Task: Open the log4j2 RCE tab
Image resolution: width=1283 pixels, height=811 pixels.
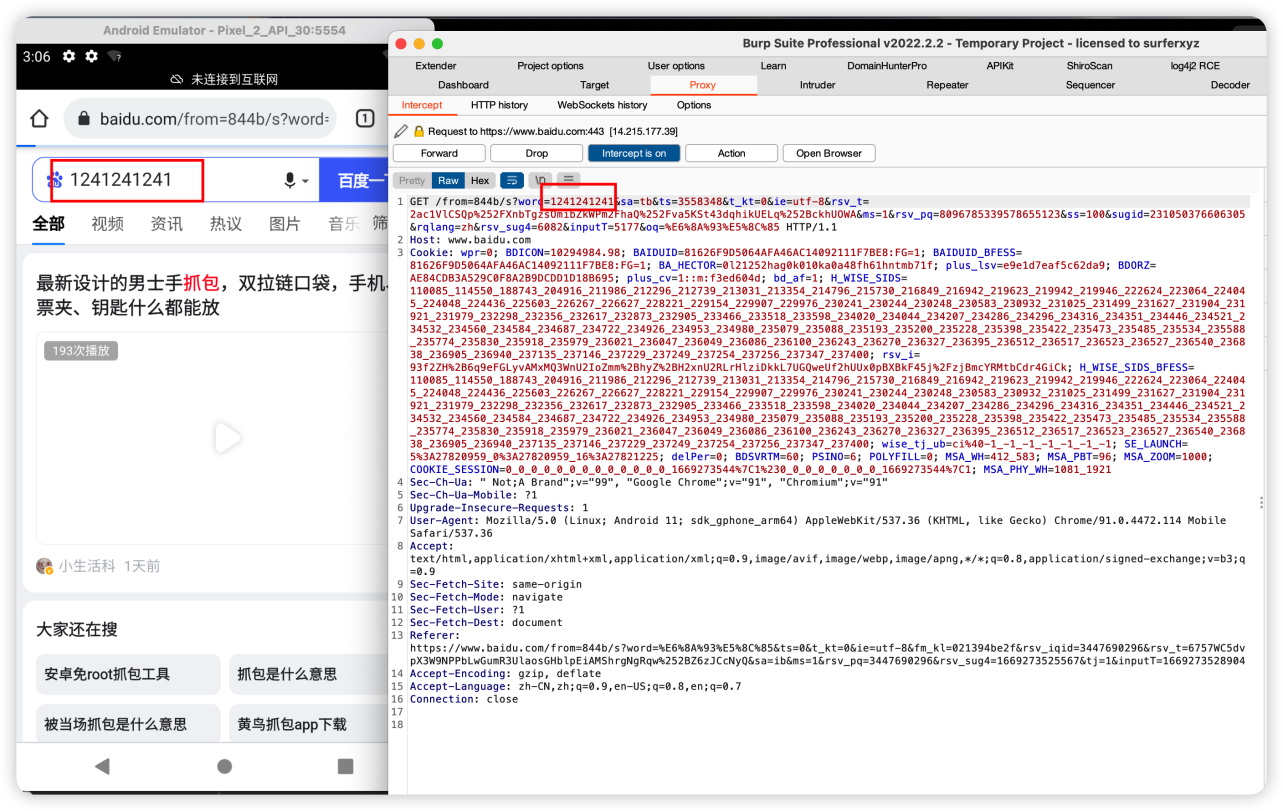Action: click(1195, 66)
